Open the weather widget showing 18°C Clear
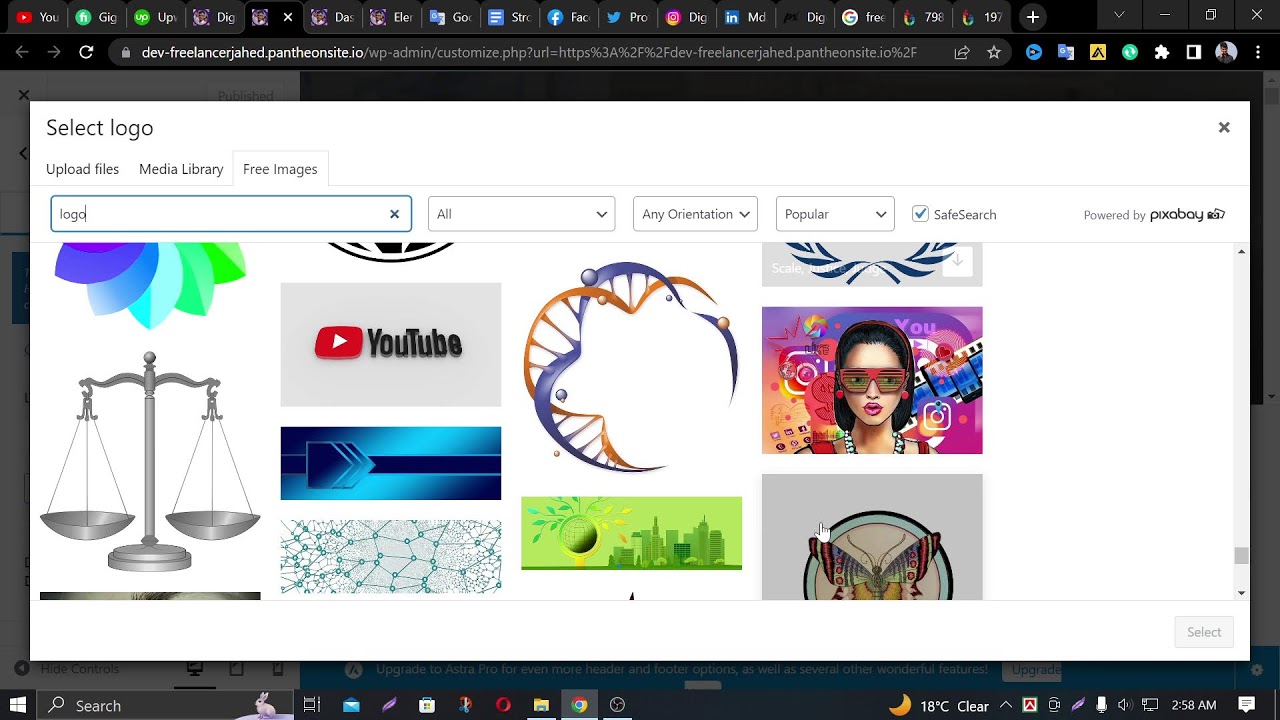 939,705
